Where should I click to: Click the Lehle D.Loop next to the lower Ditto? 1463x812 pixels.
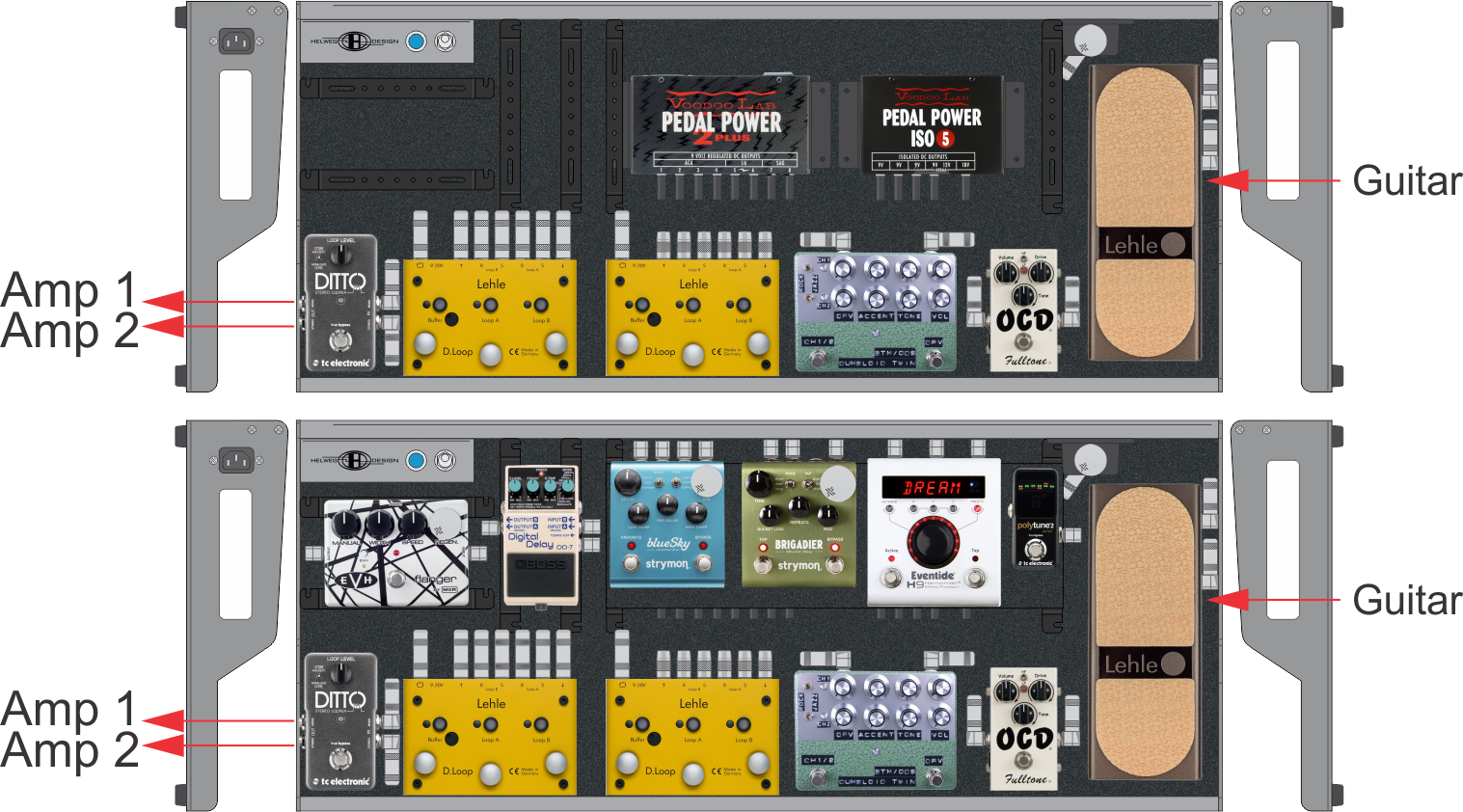coord(490,737)
